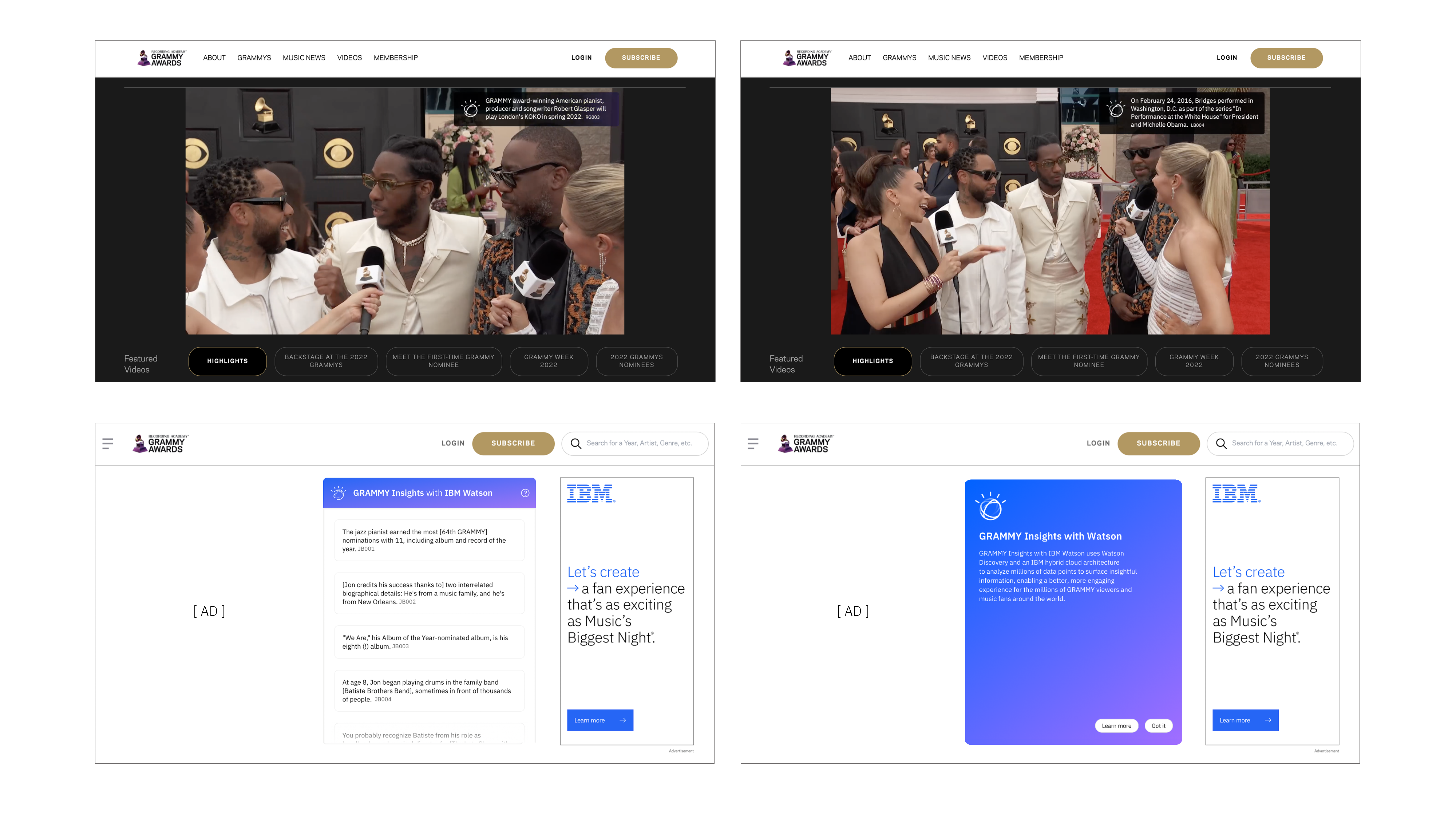
Task: Select Backstage at the 2022 GRAMMYs tab on right page
Action: pos(971,361)
